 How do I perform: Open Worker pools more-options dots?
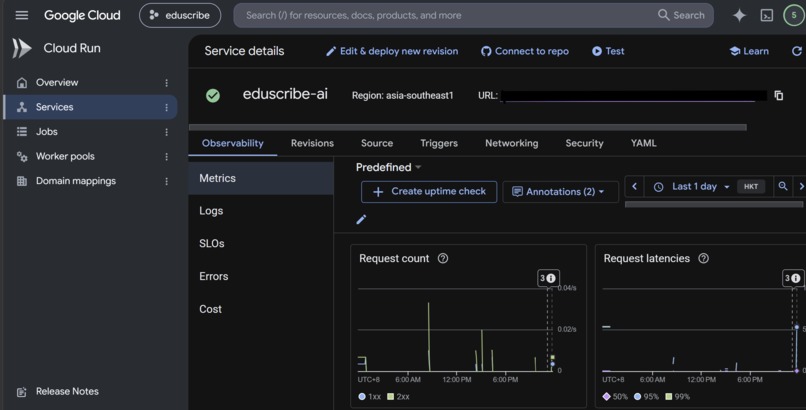[166, 157]
